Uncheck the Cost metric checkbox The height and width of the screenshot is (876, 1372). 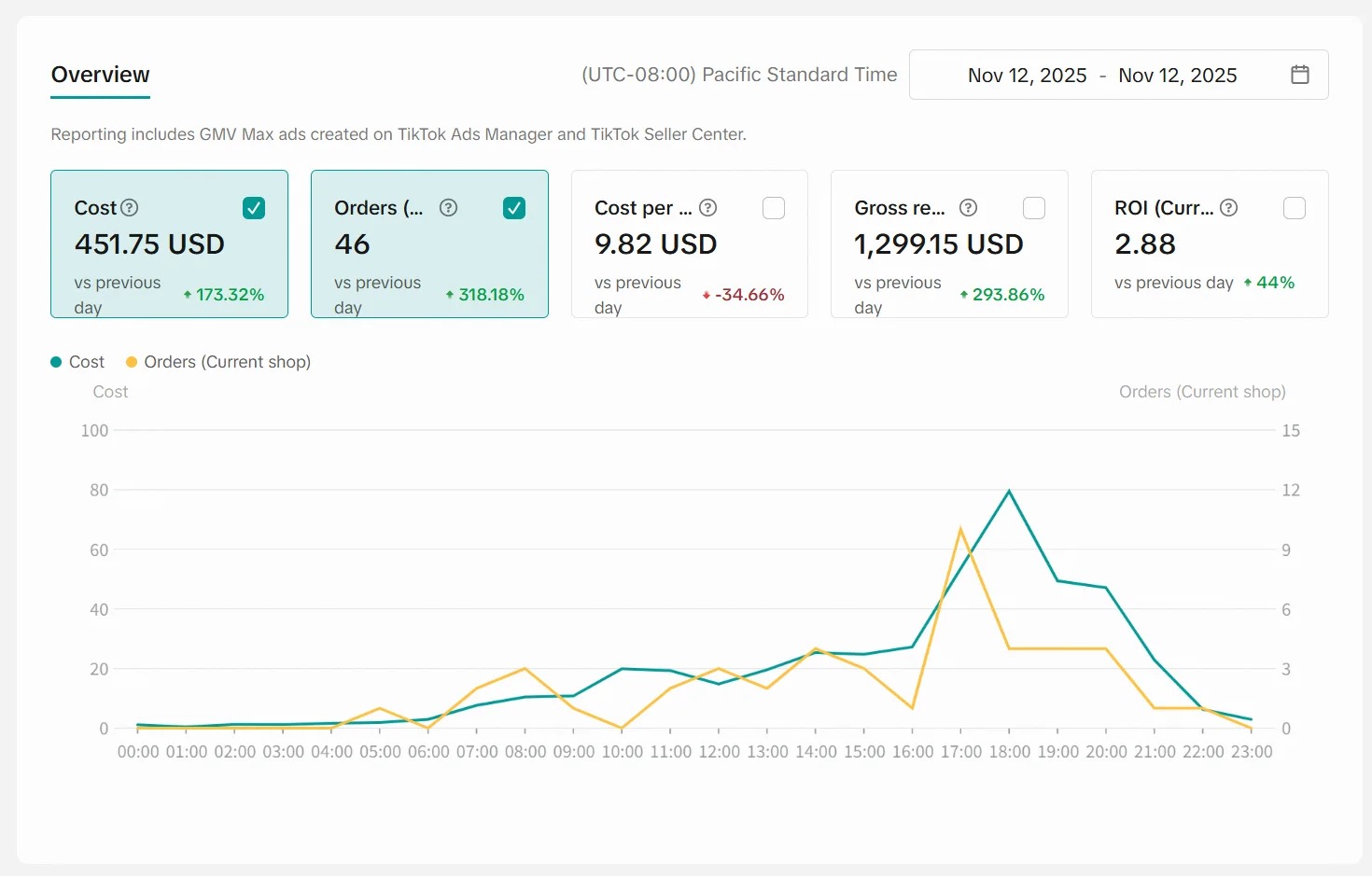coord(254,208)
